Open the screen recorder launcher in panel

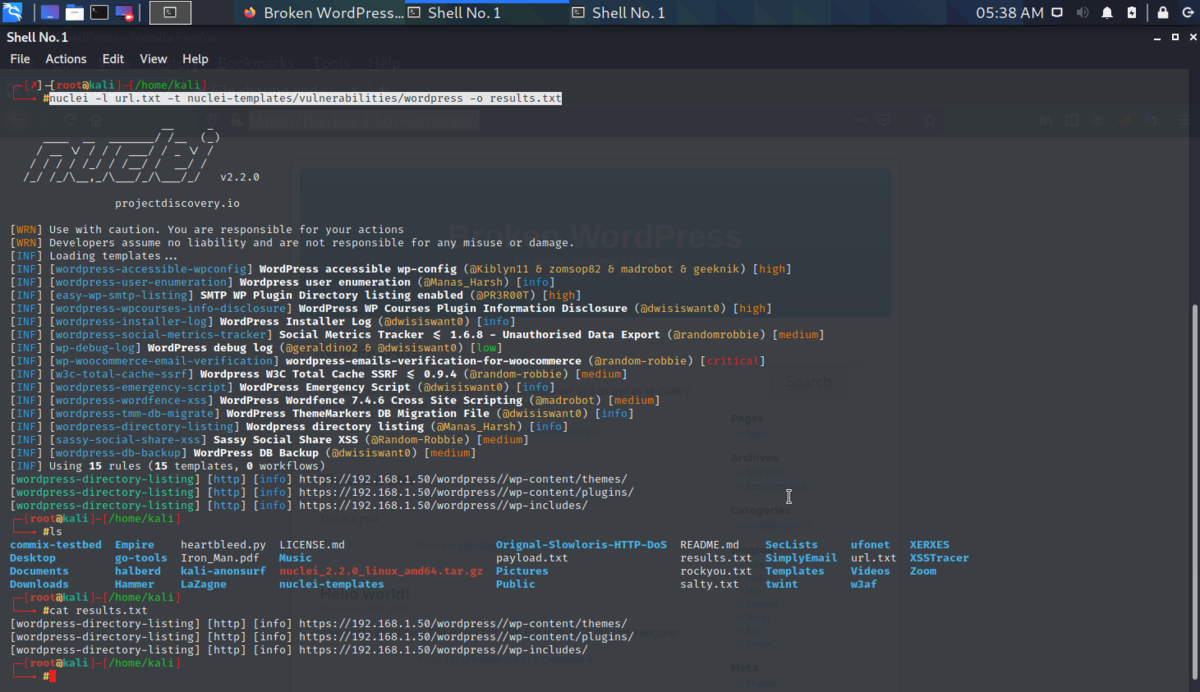click(x=124, y=13)
